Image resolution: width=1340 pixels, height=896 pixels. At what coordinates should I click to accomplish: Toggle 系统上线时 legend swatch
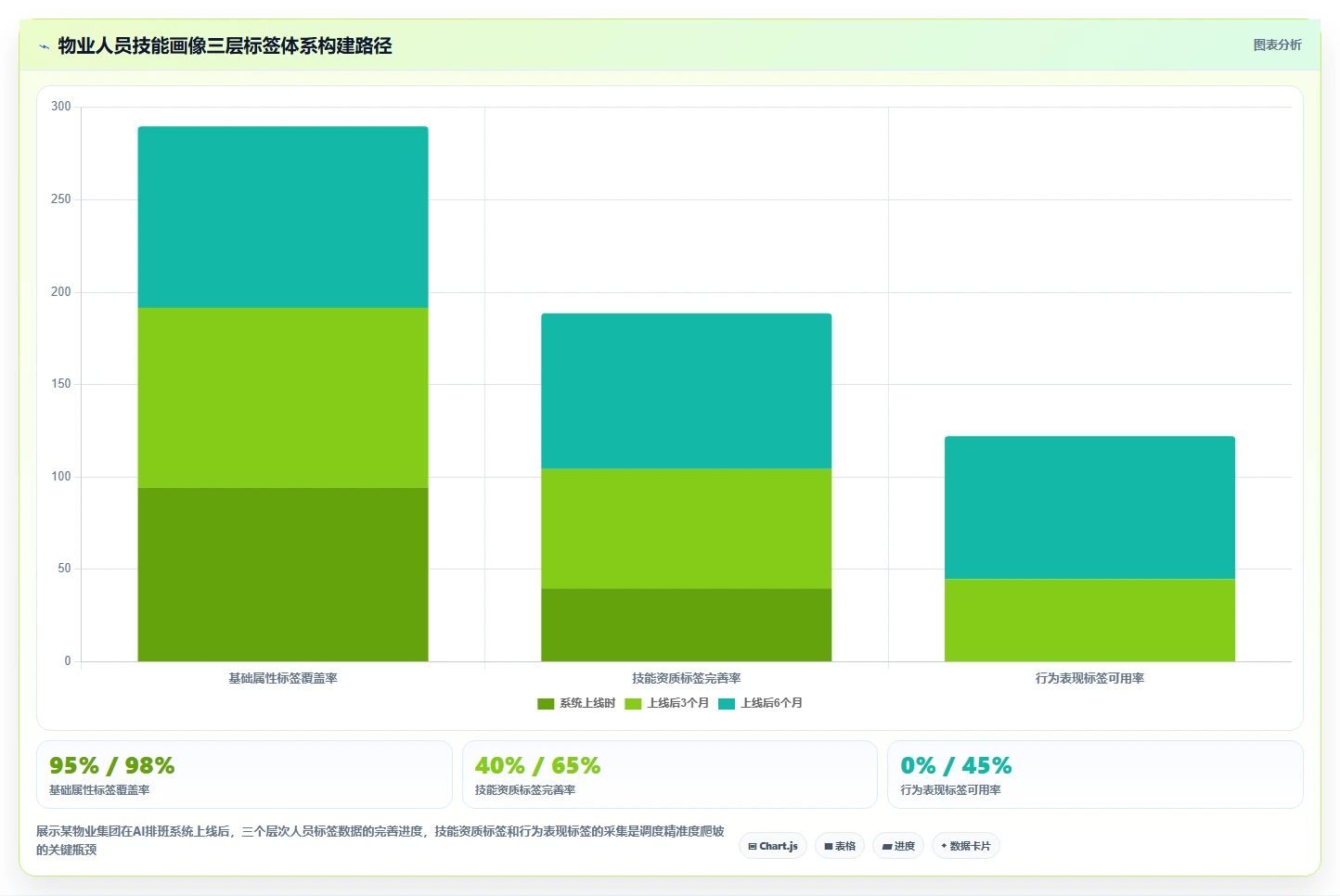[x=546, y=704]
